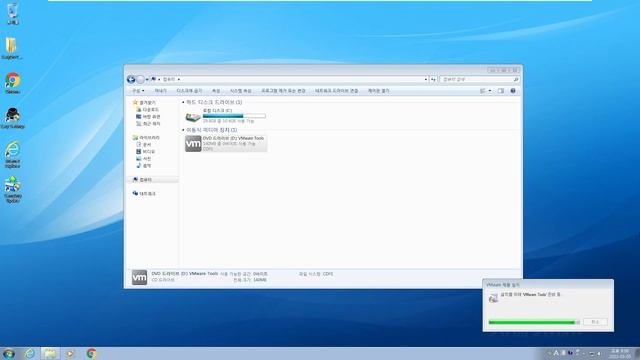This screenshot has height=360, width=640.
Task: Click Uninstall or change a program
Action: pyautogui.click(x=283, y=91)
